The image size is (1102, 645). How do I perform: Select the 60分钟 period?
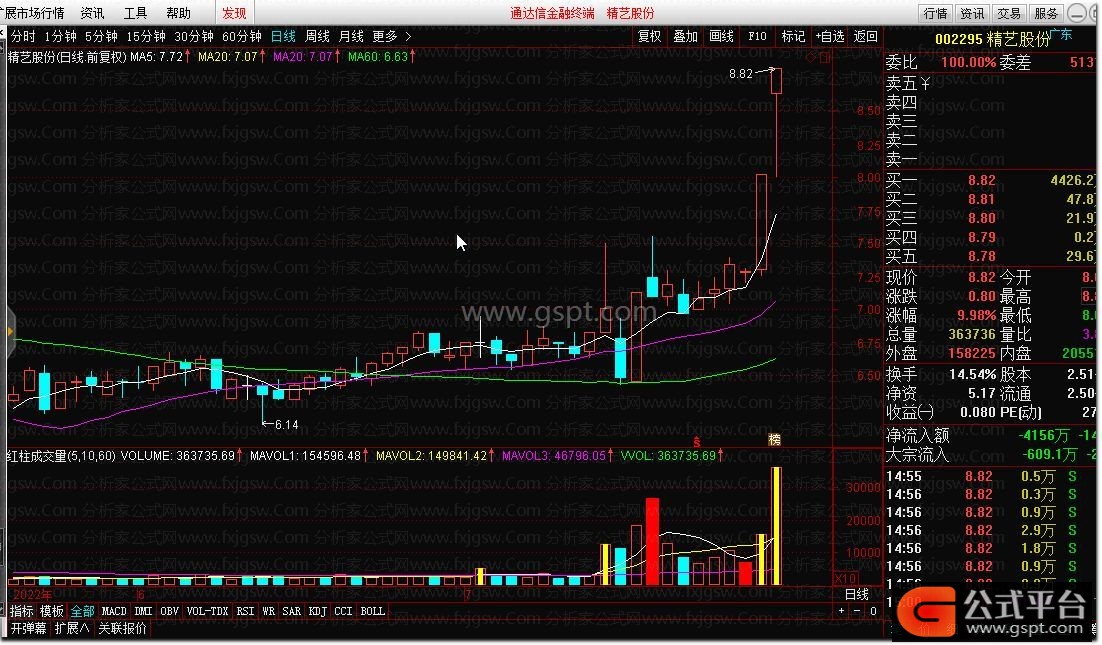click(241, 36)
